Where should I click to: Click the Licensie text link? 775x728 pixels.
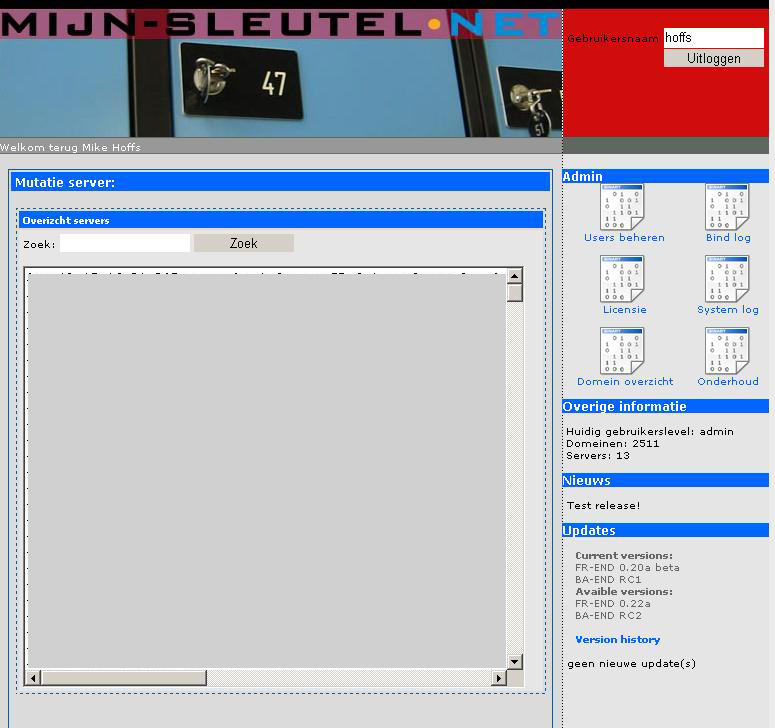[624, 310]
